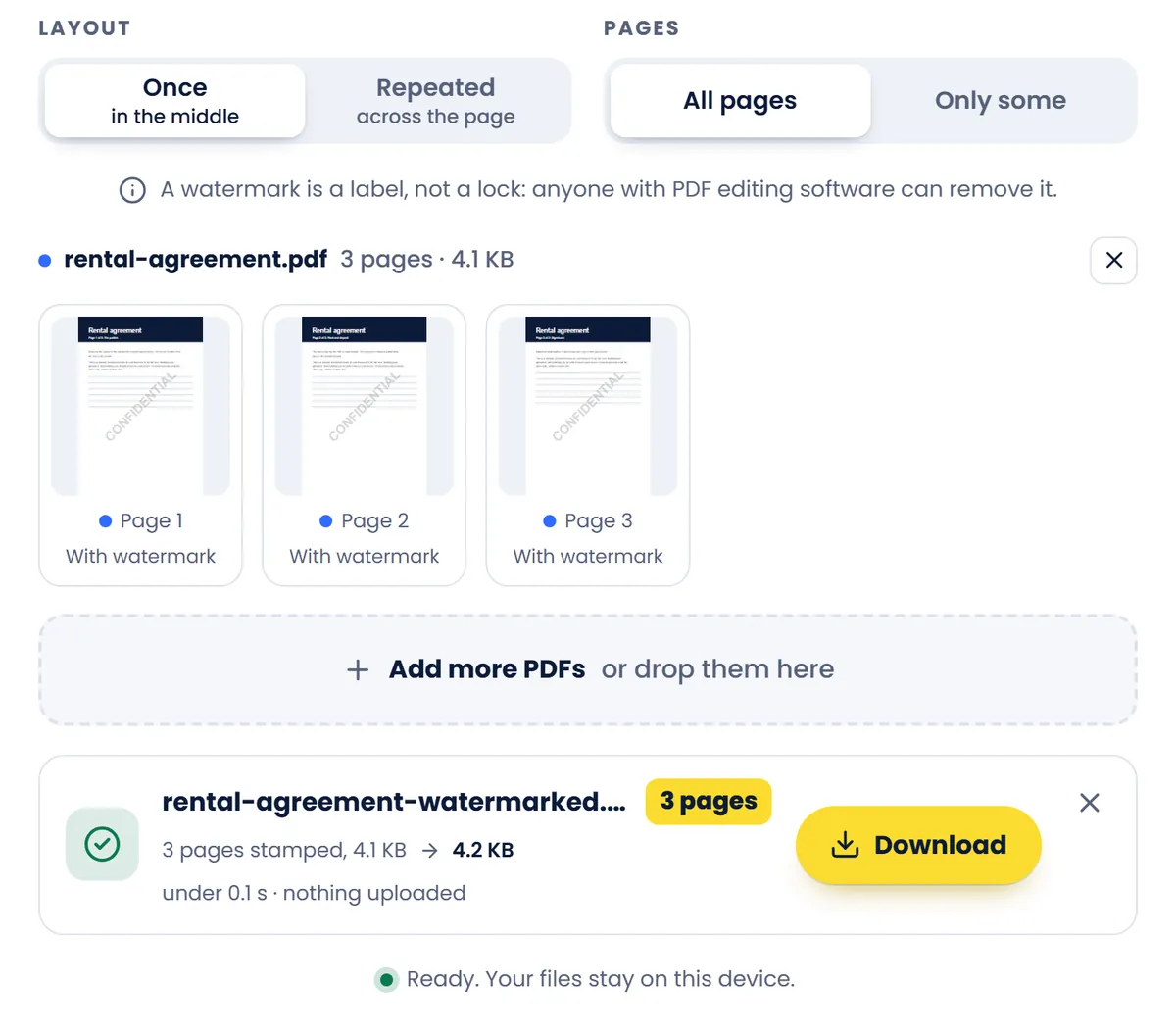Open the Page 2 thumbnail preview
This screenshot has width=1176, height=1036.
point(364,406)
